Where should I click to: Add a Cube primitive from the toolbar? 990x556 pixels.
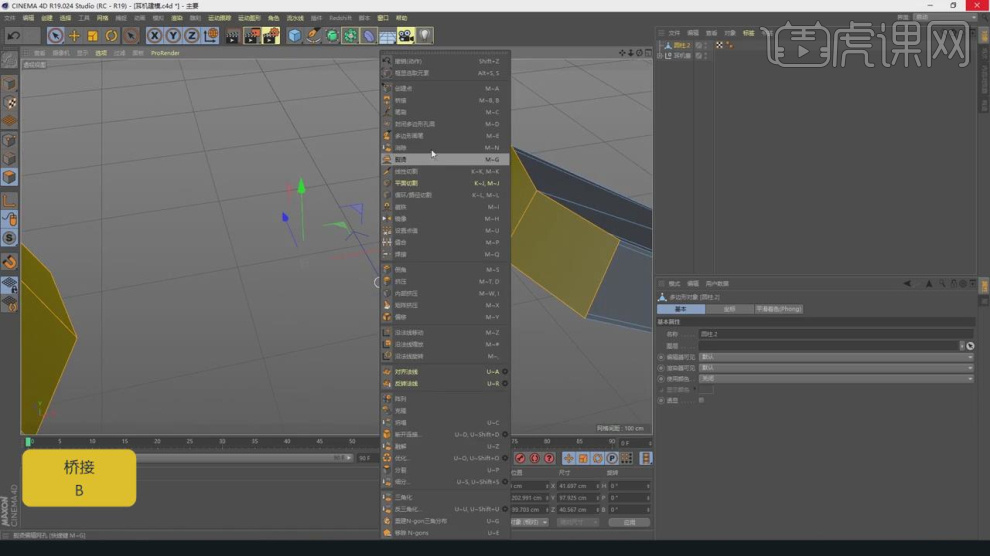coord(294,36)
